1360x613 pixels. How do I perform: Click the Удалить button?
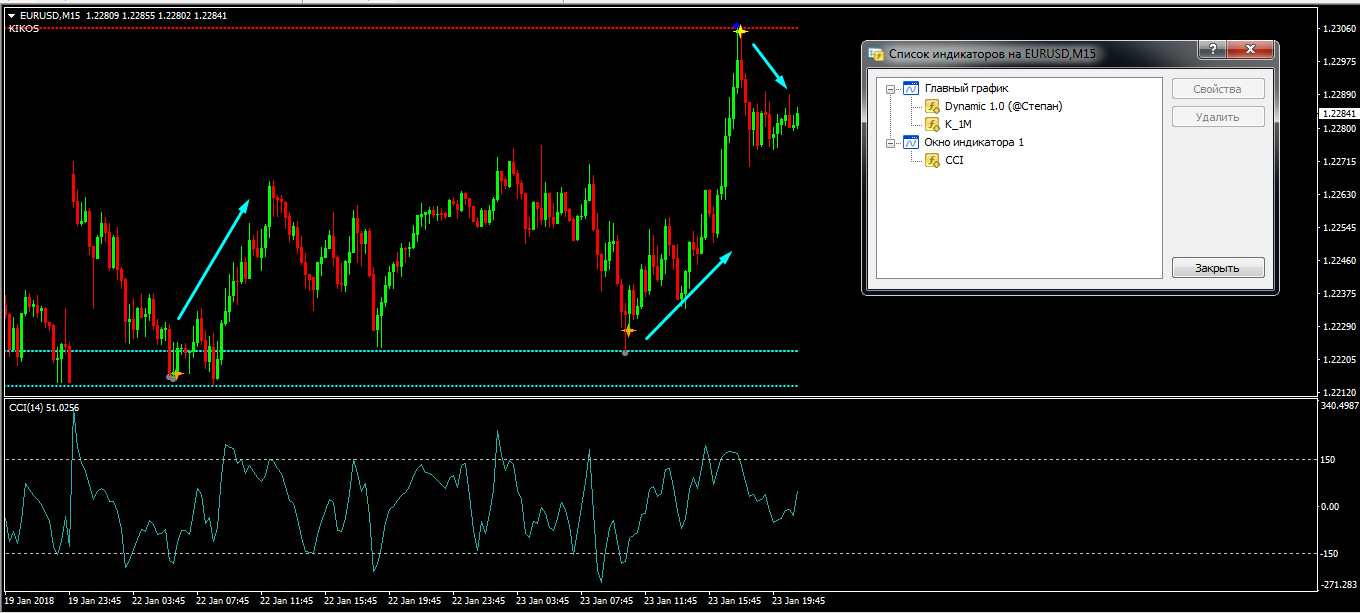pos(1217,117)
